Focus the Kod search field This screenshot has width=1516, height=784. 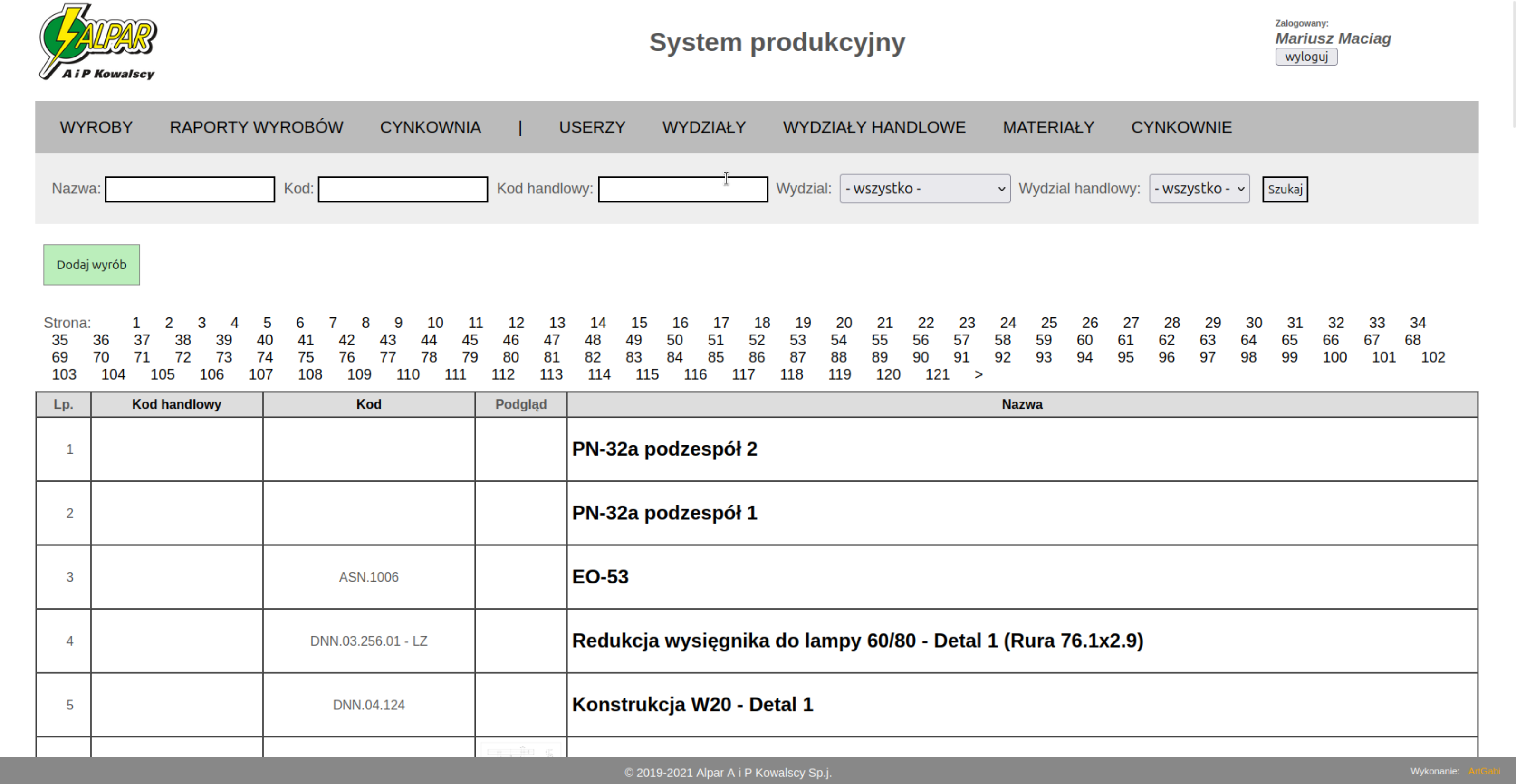(x=403, y=190)
